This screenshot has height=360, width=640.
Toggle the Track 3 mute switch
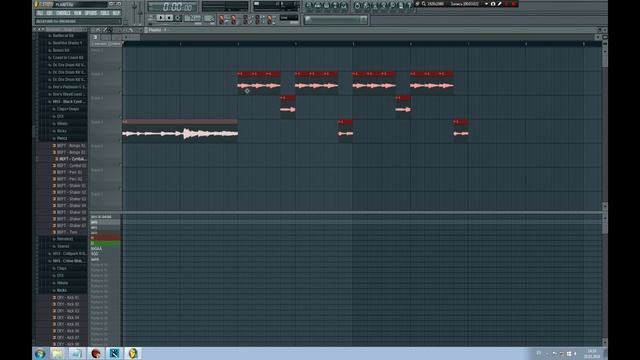click(120, 116)
